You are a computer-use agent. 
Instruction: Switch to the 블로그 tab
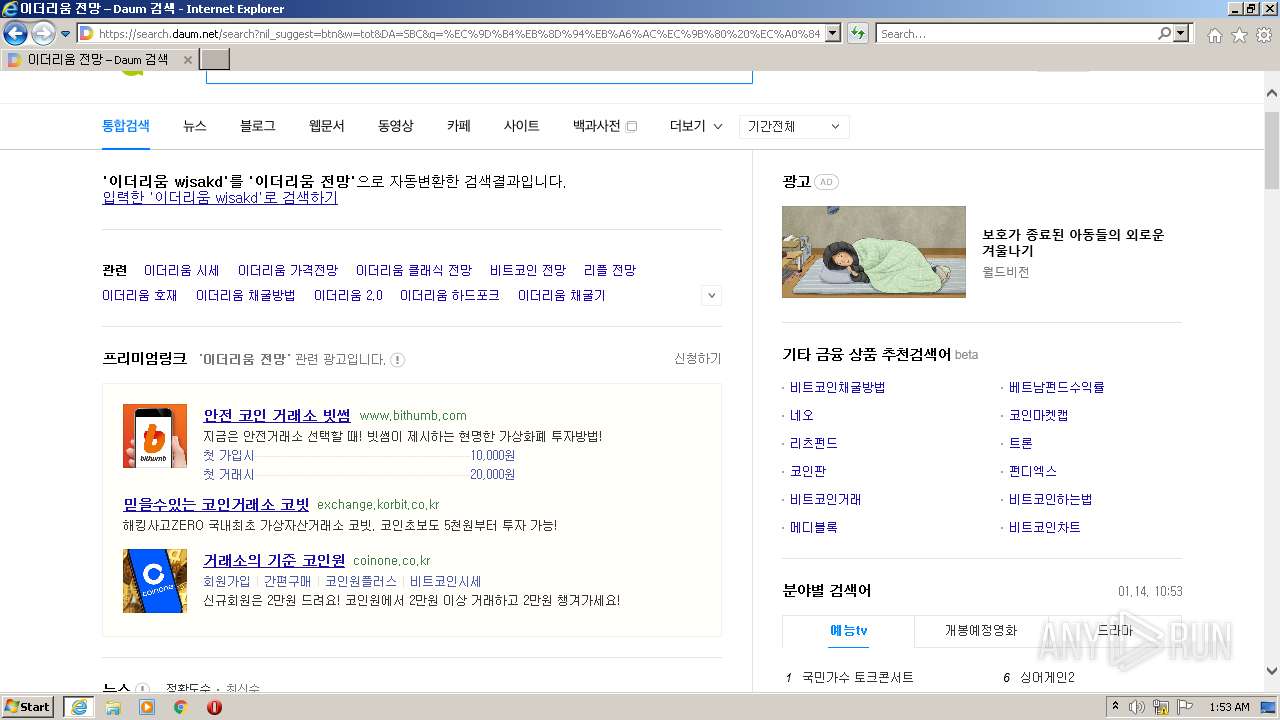click(x=257, y=126)
